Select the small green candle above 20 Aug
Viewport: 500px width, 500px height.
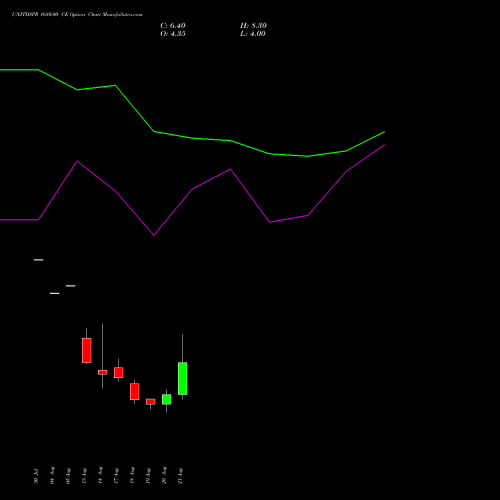click(x=166, y=399)
